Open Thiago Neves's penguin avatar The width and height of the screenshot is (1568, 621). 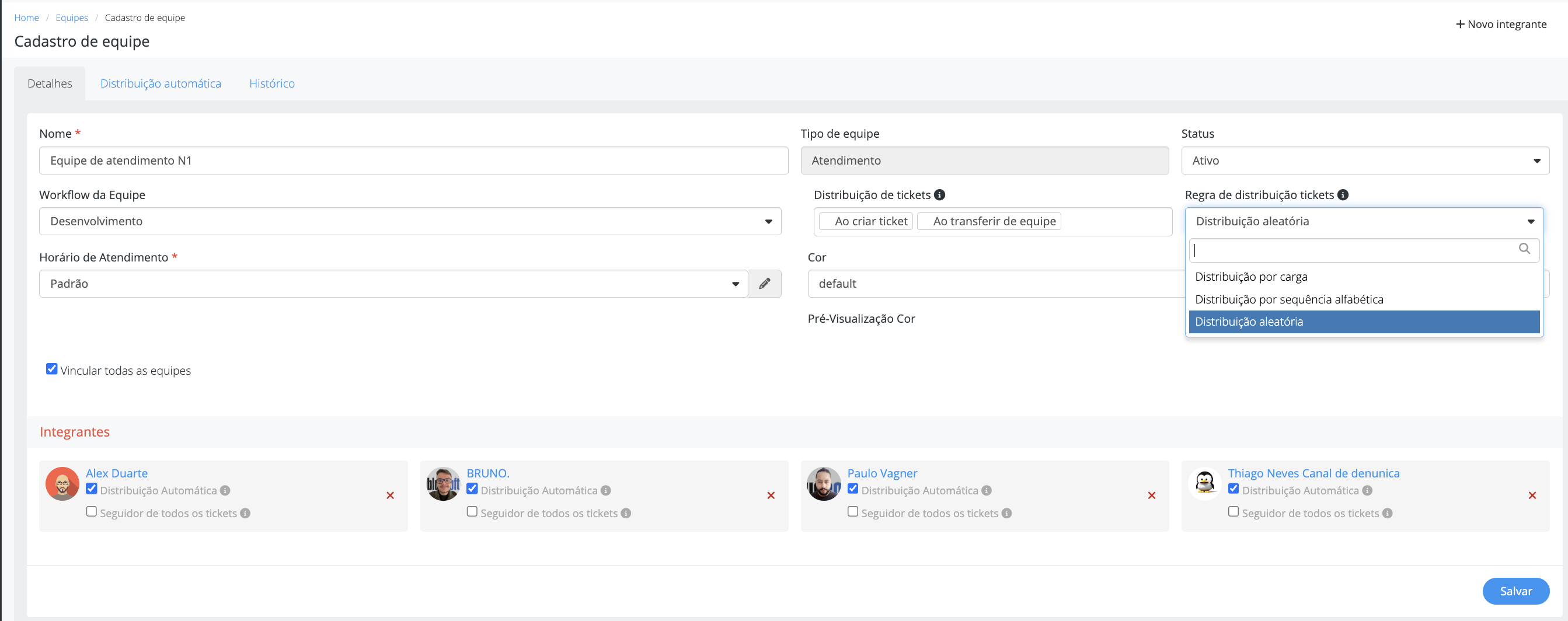click(x=1205, y=484)
